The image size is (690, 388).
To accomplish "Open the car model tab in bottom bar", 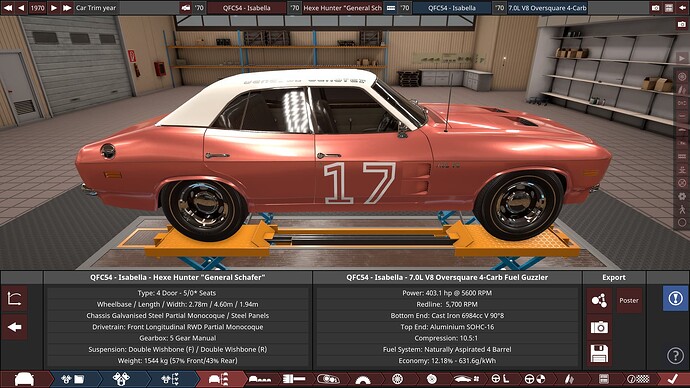I will tap(24, 379).
